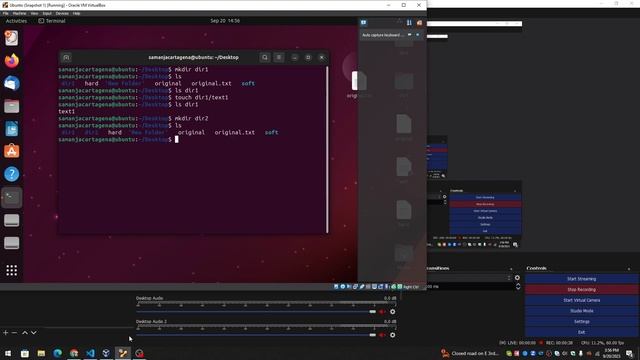Click Start Virtual Camera in OBS
The width and height of the screenshot is (640, 360).
(x=581, y=300)
